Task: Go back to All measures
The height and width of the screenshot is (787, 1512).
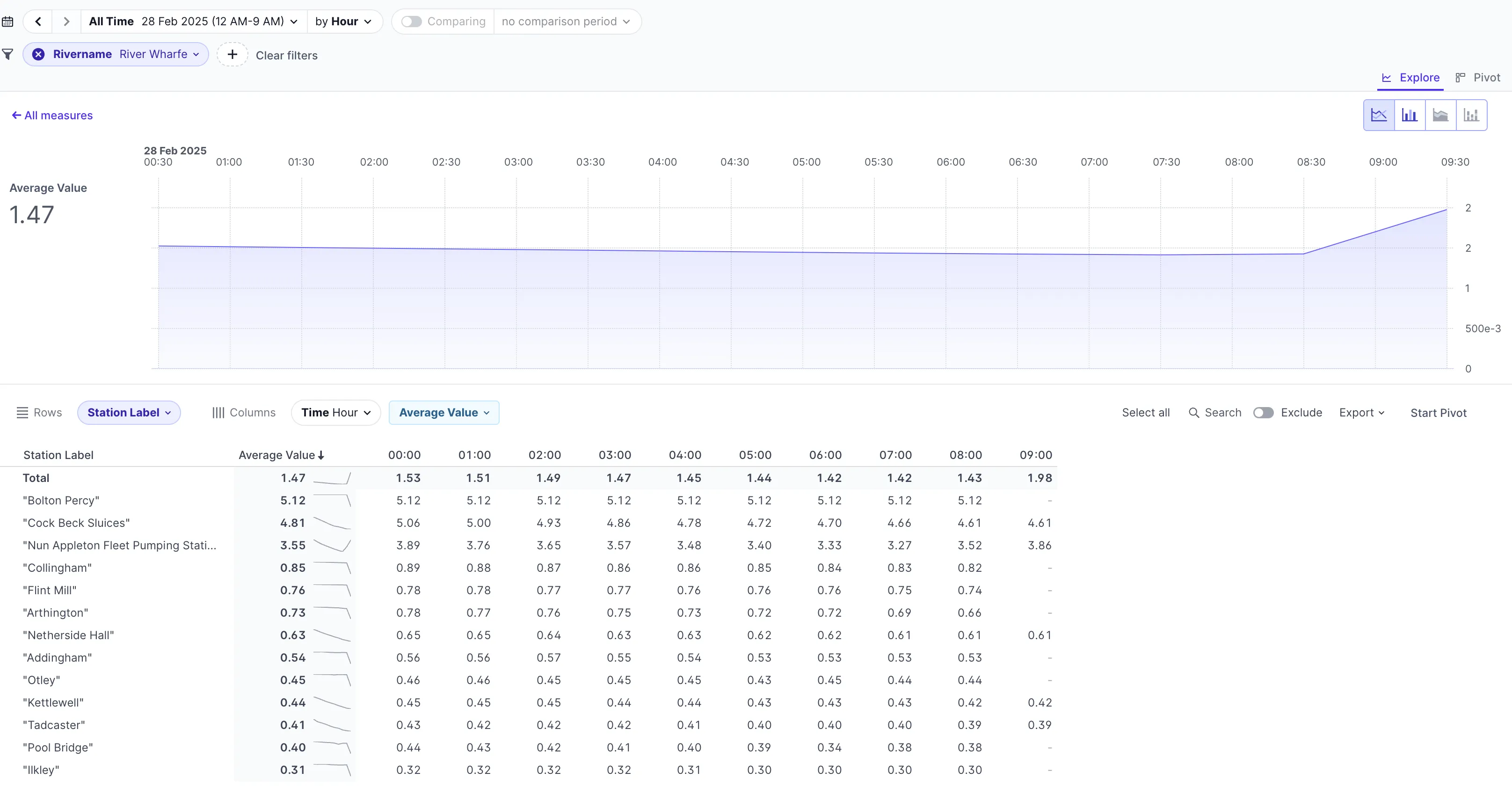Action: point(52,116)
